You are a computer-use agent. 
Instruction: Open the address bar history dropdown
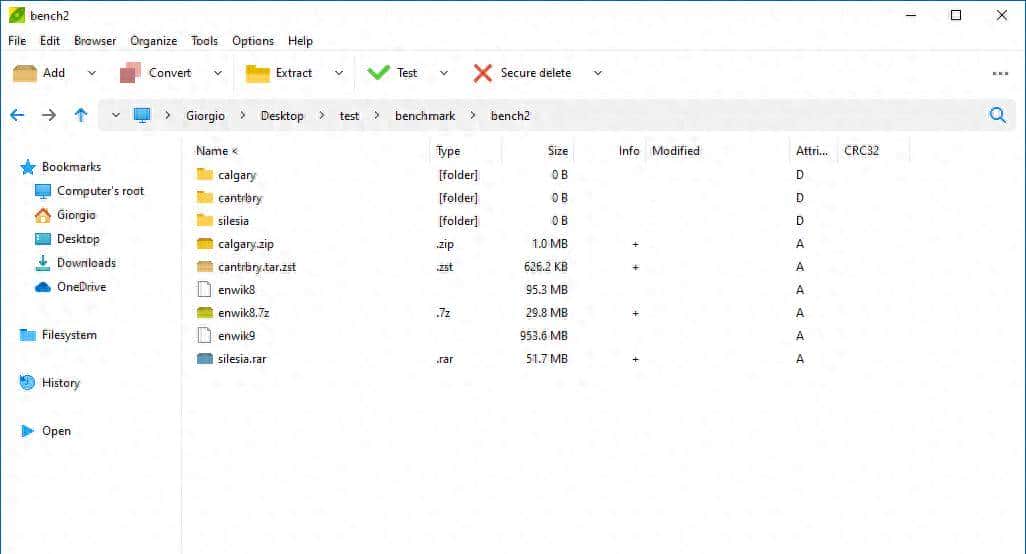(116, 115)
